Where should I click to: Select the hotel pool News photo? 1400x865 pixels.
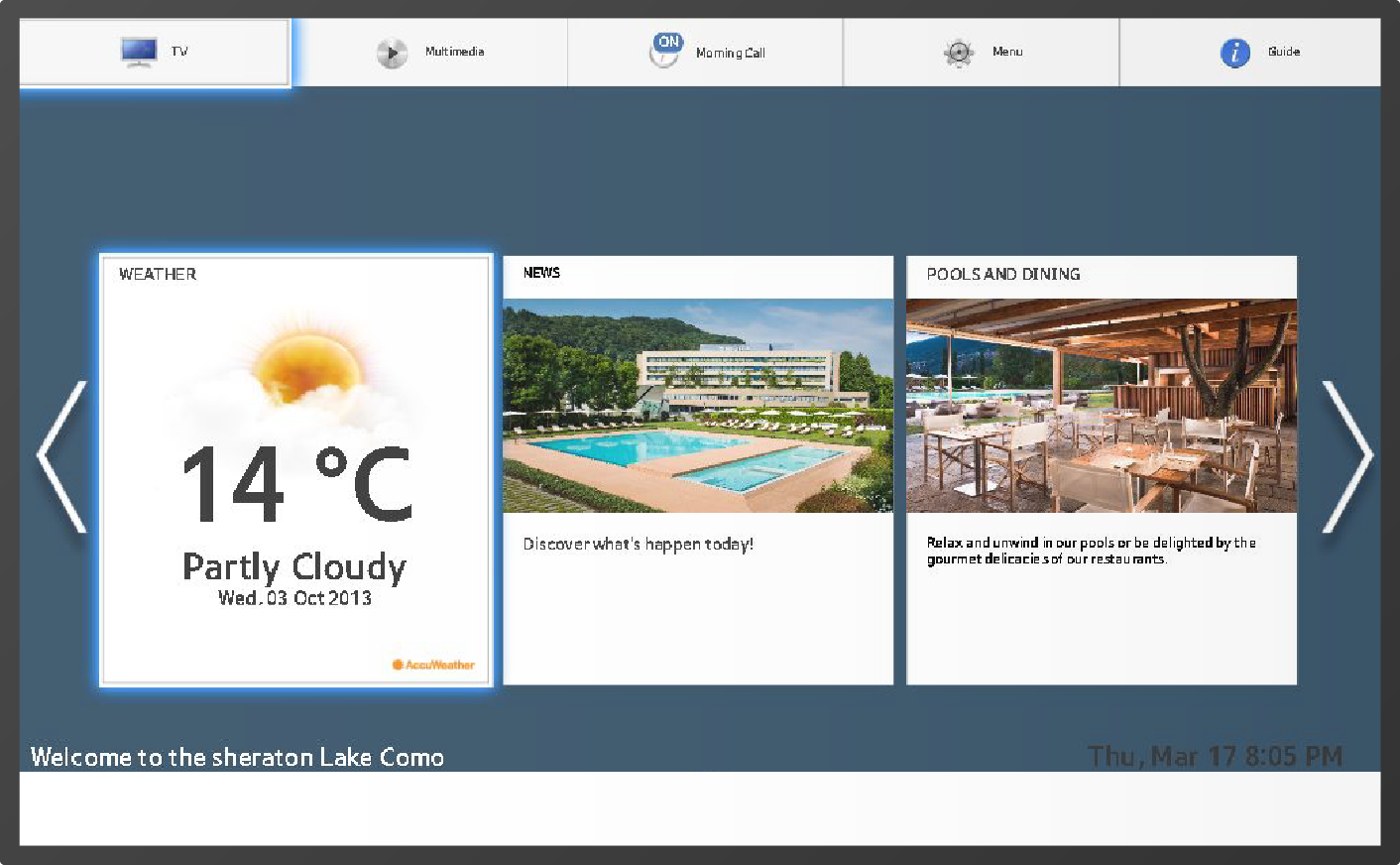point(698,406)
